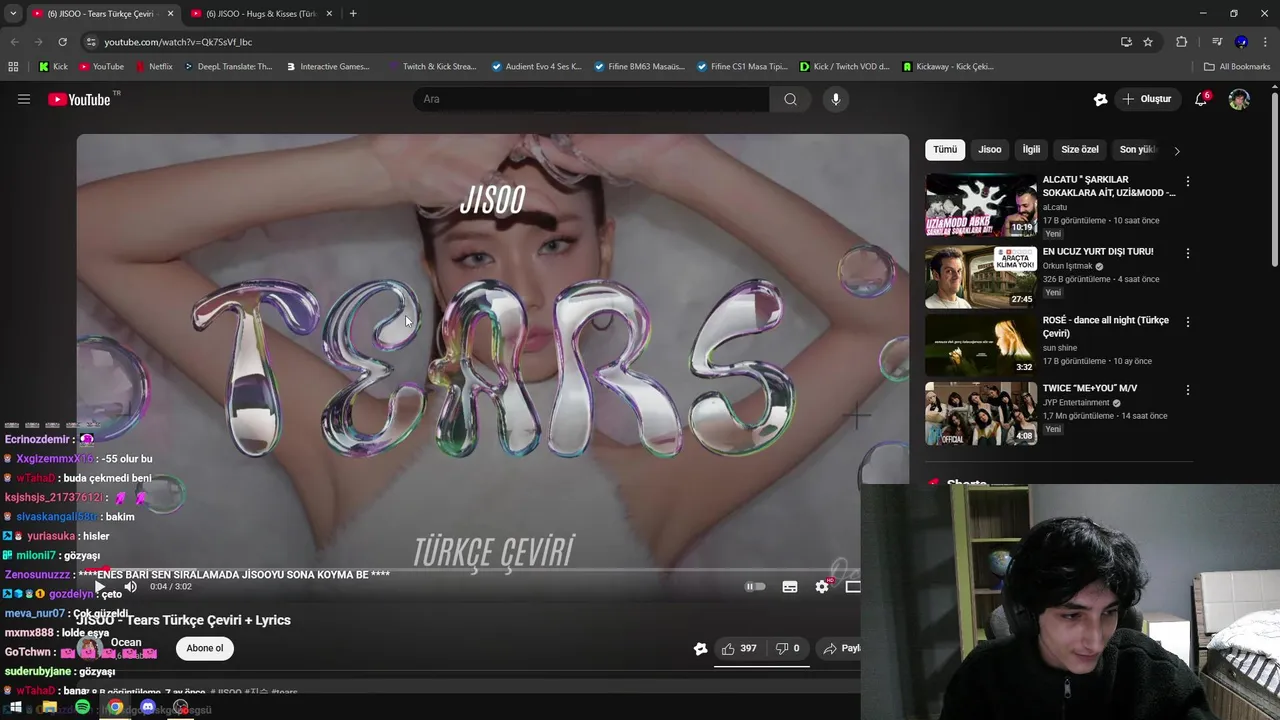Image resolution: width=1280 pixels, height=720 pixels.
Task: Open options for EN UCUZ YURT DIŞI TURU
Action: coord(1188,254)
